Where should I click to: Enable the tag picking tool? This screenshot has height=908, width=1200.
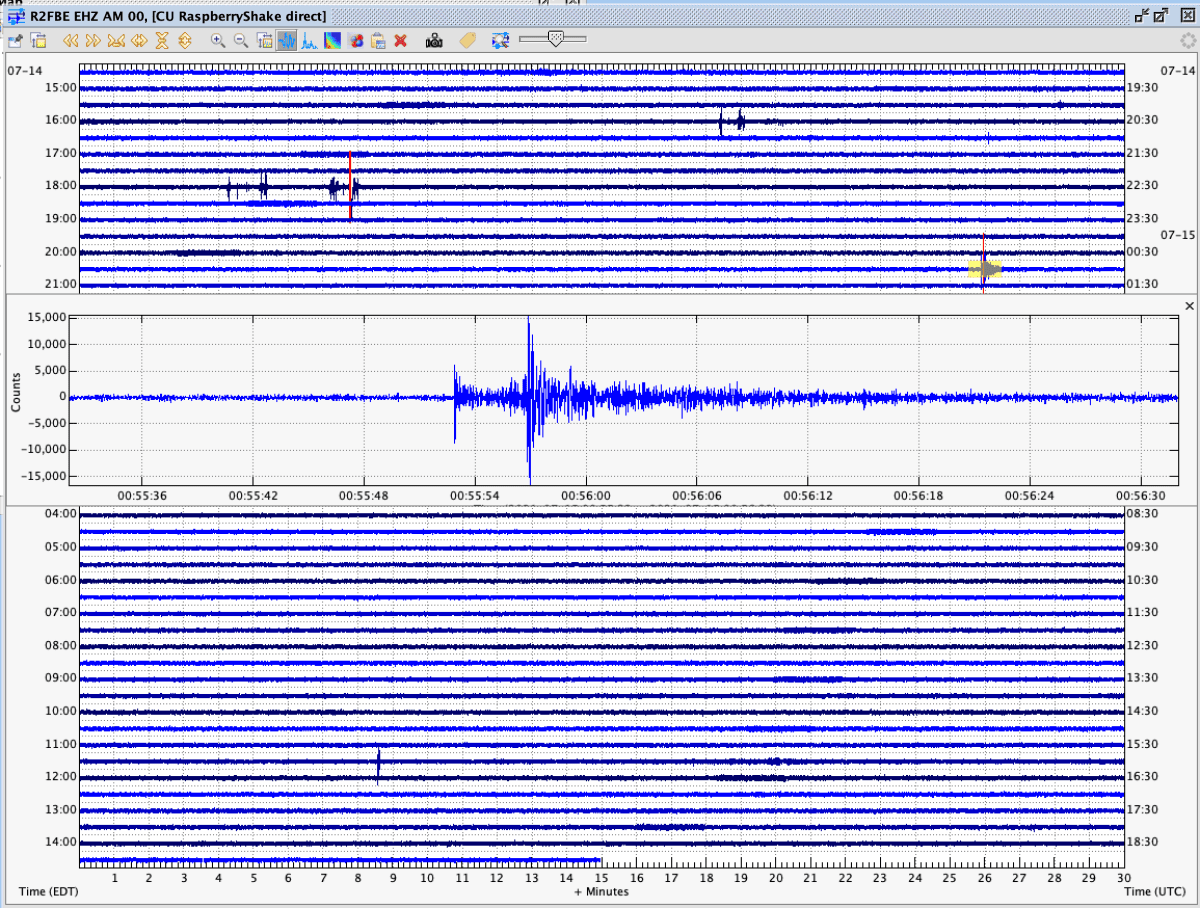click(x=465, y=40)
